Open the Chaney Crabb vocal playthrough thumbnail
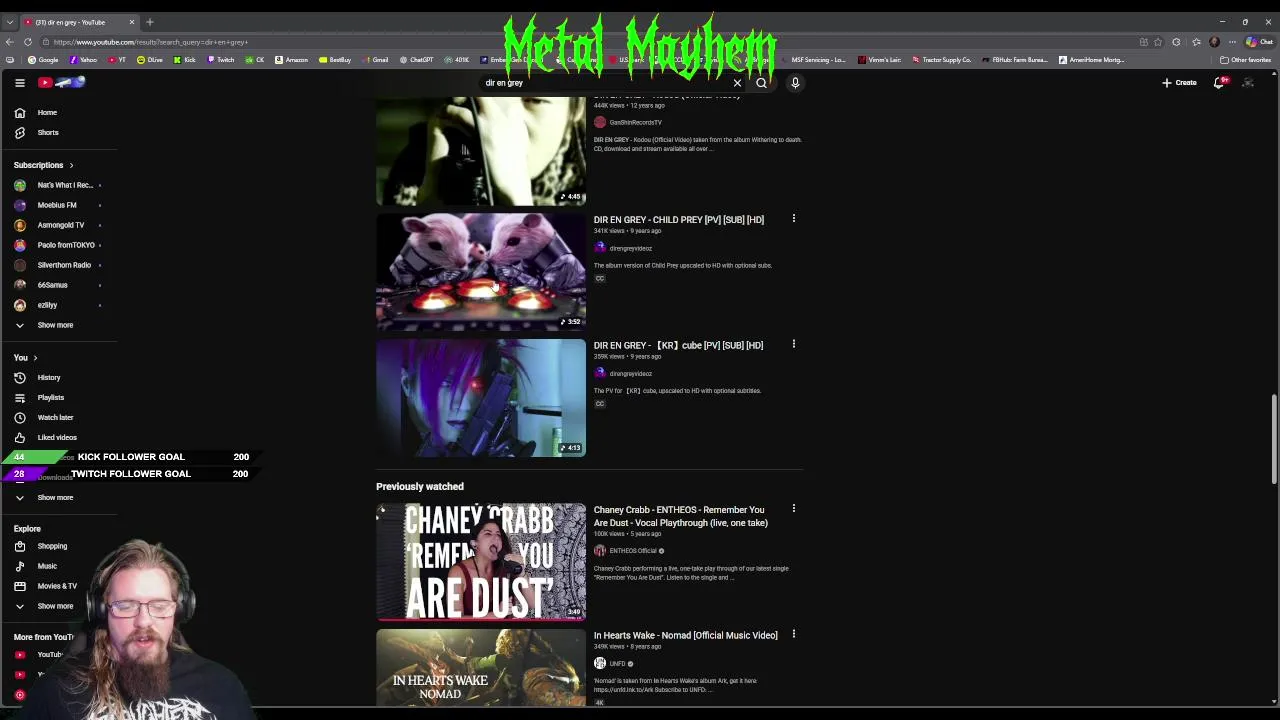 [x=481, y=562]
